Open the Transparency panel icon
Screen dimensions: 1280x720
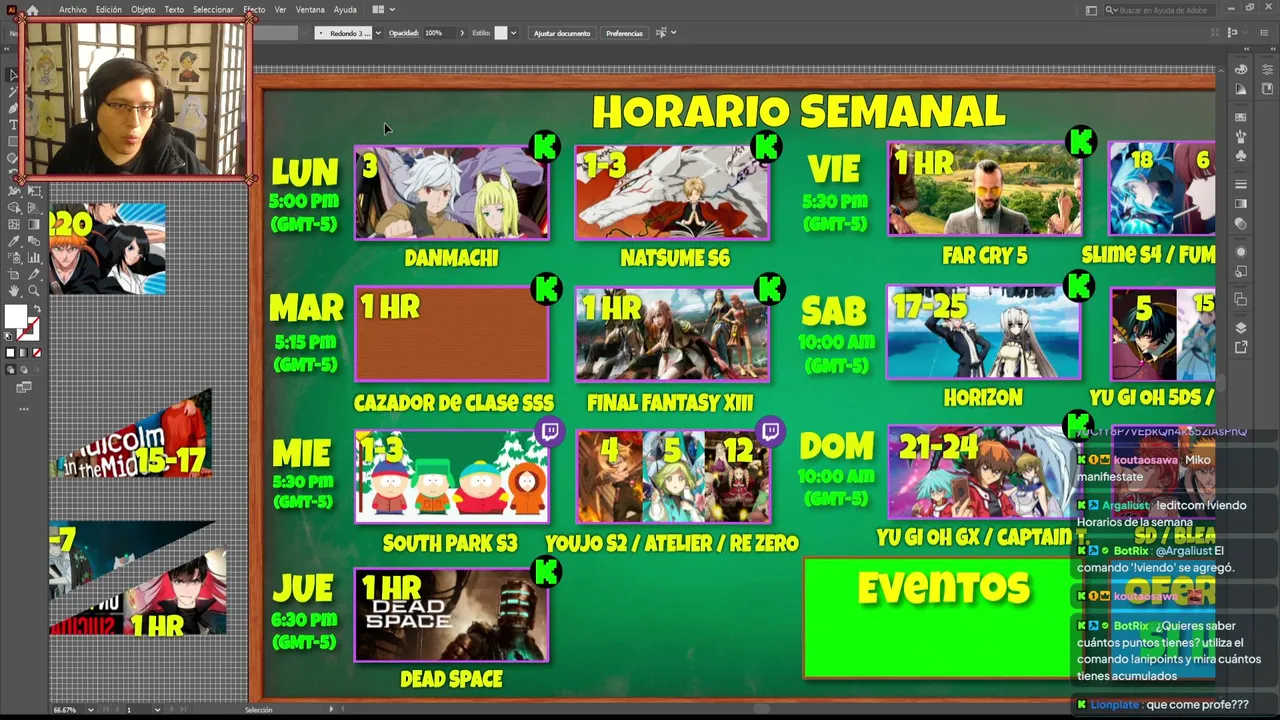tap(1241, 224)
